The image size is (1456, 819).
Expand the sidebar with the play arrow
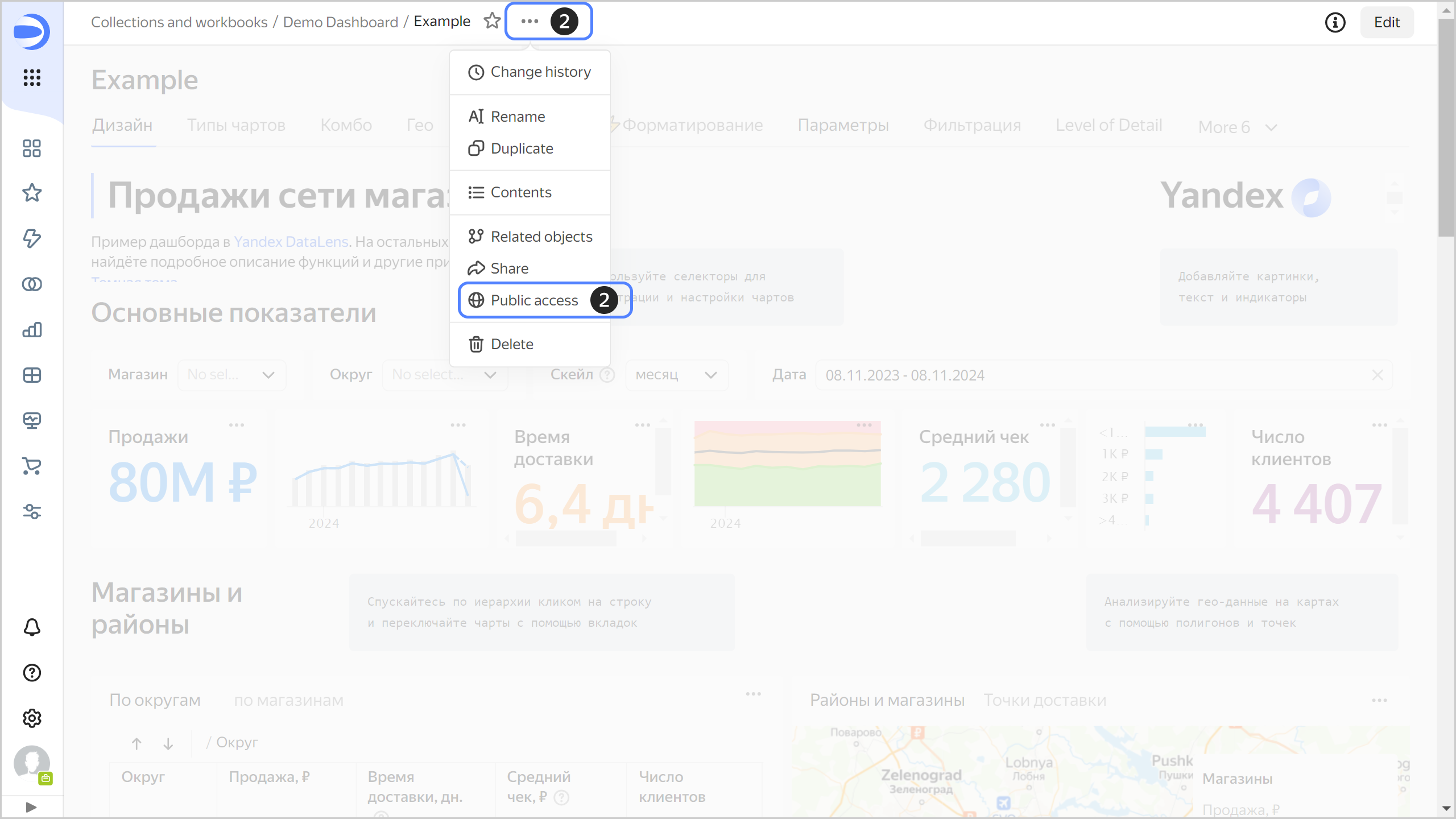31,807
